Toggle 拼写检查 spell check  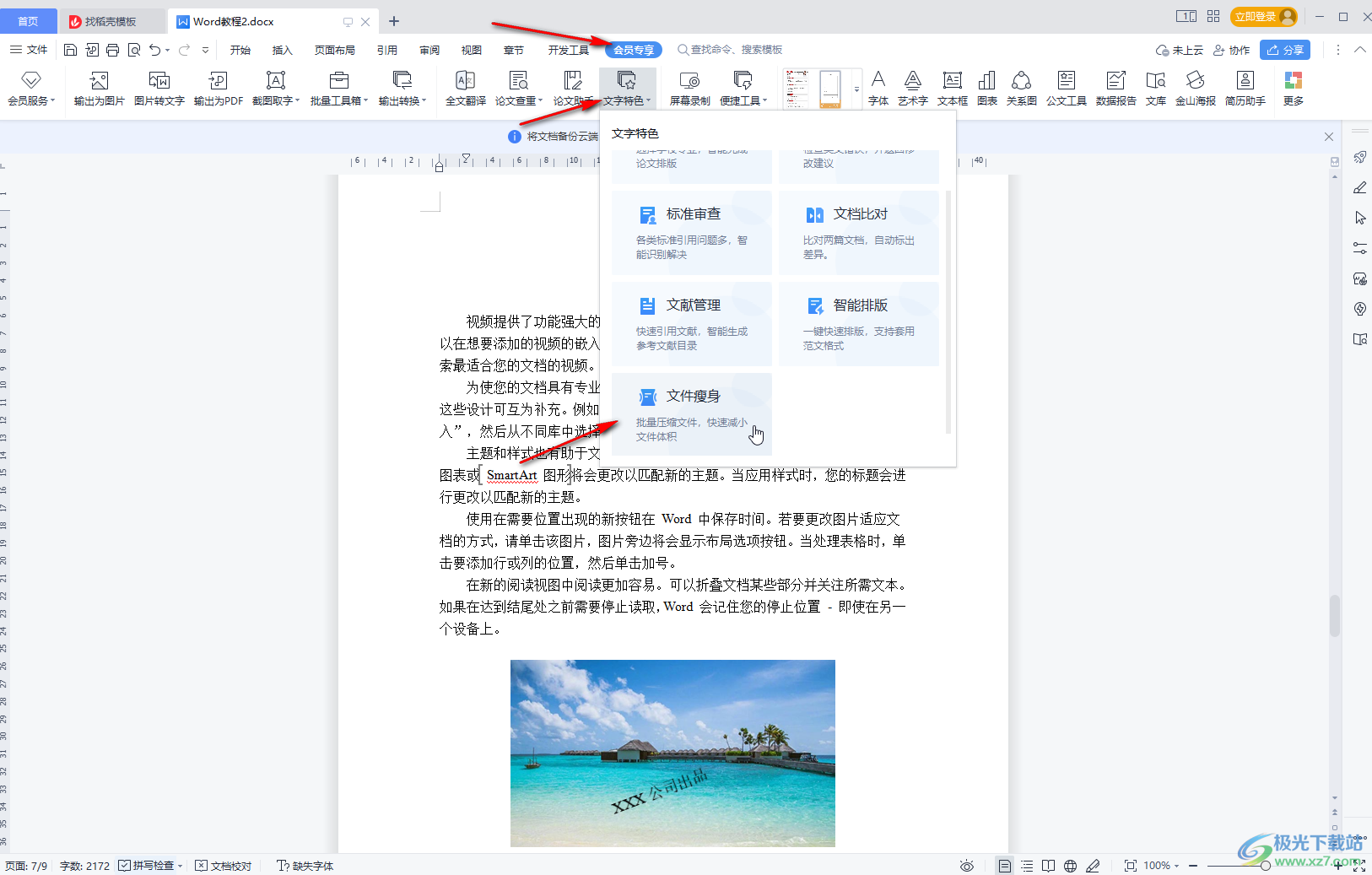click(147, 866)
